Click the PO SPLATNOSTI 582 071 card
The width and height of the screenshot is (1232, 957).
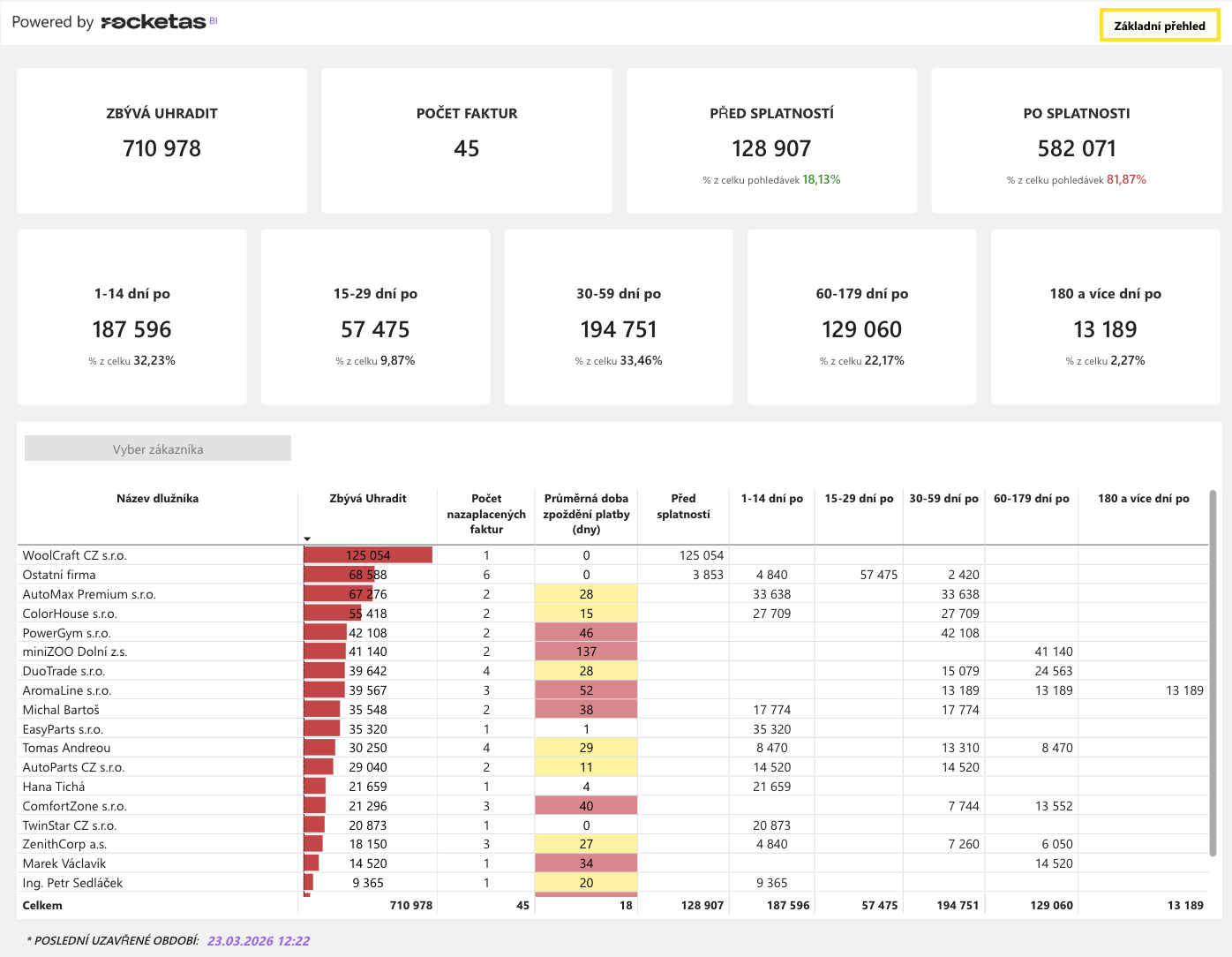(x=1077, y=140)
